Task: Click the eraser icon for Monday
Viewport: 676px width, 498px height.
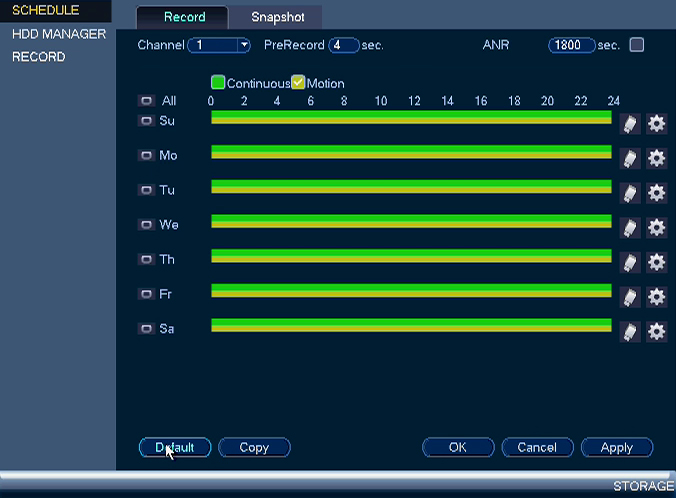Action: (630, 159)
